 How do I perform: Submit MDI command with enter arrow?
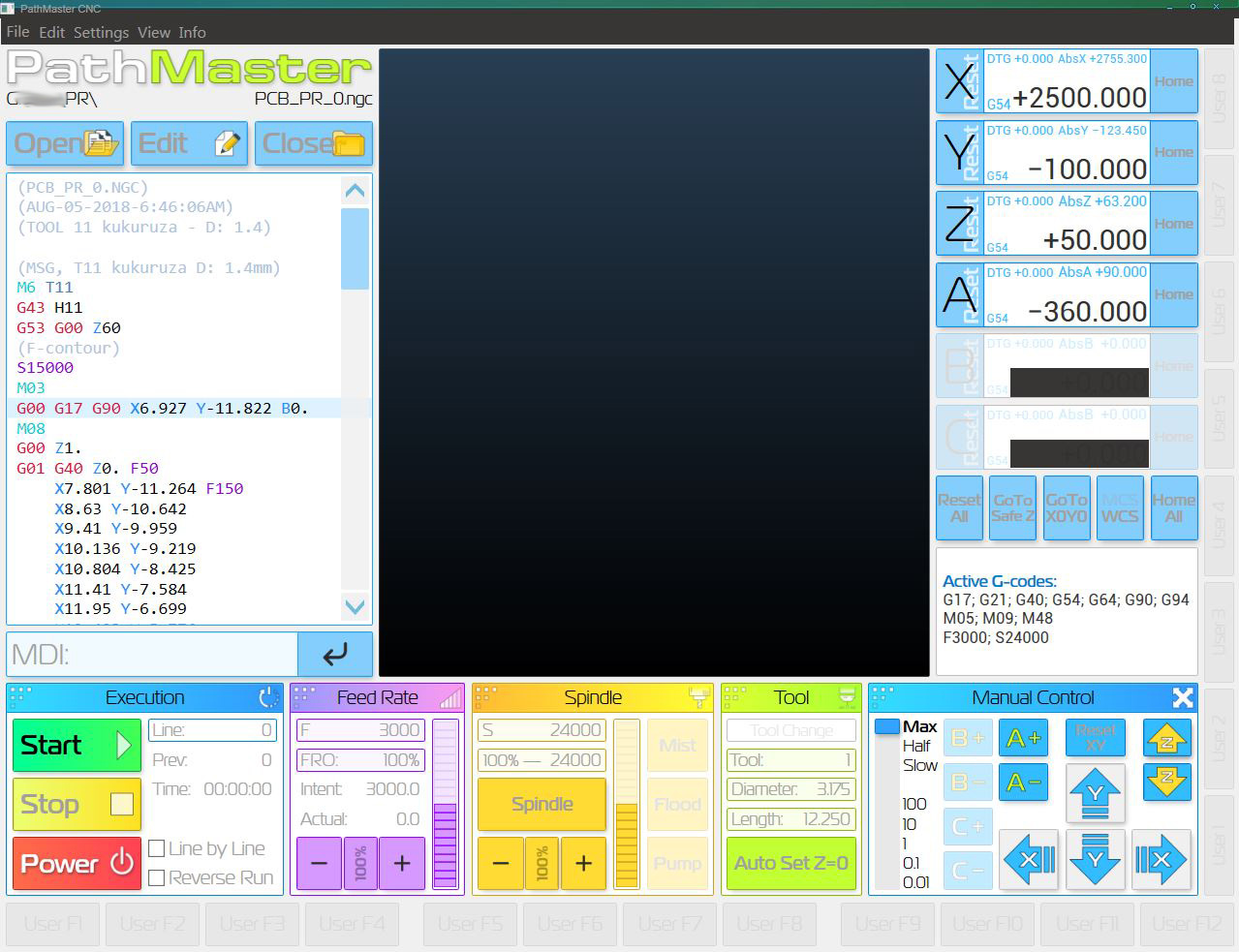[335, 655]
